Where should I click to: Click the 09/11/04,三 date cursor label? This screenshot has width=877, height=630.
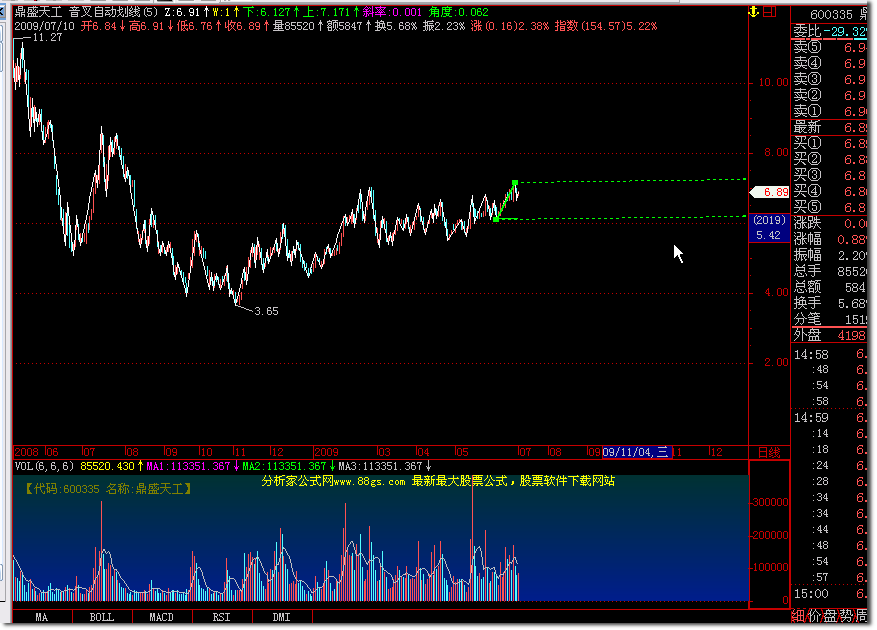point(636,452)
